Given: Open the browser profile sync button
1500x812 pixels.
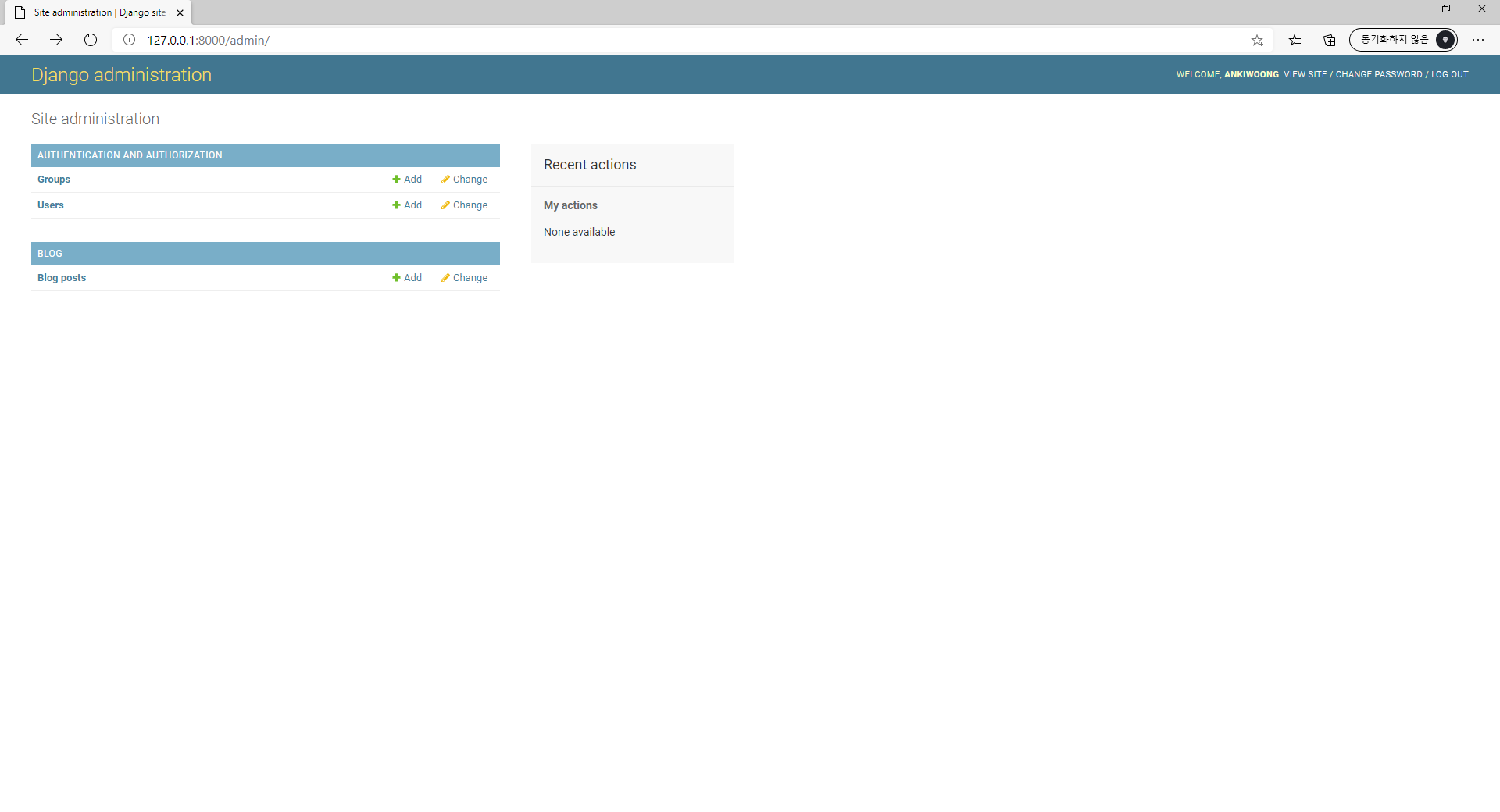Looking at the screenshot, I should pyautogui.click(x=1403, y=40).
